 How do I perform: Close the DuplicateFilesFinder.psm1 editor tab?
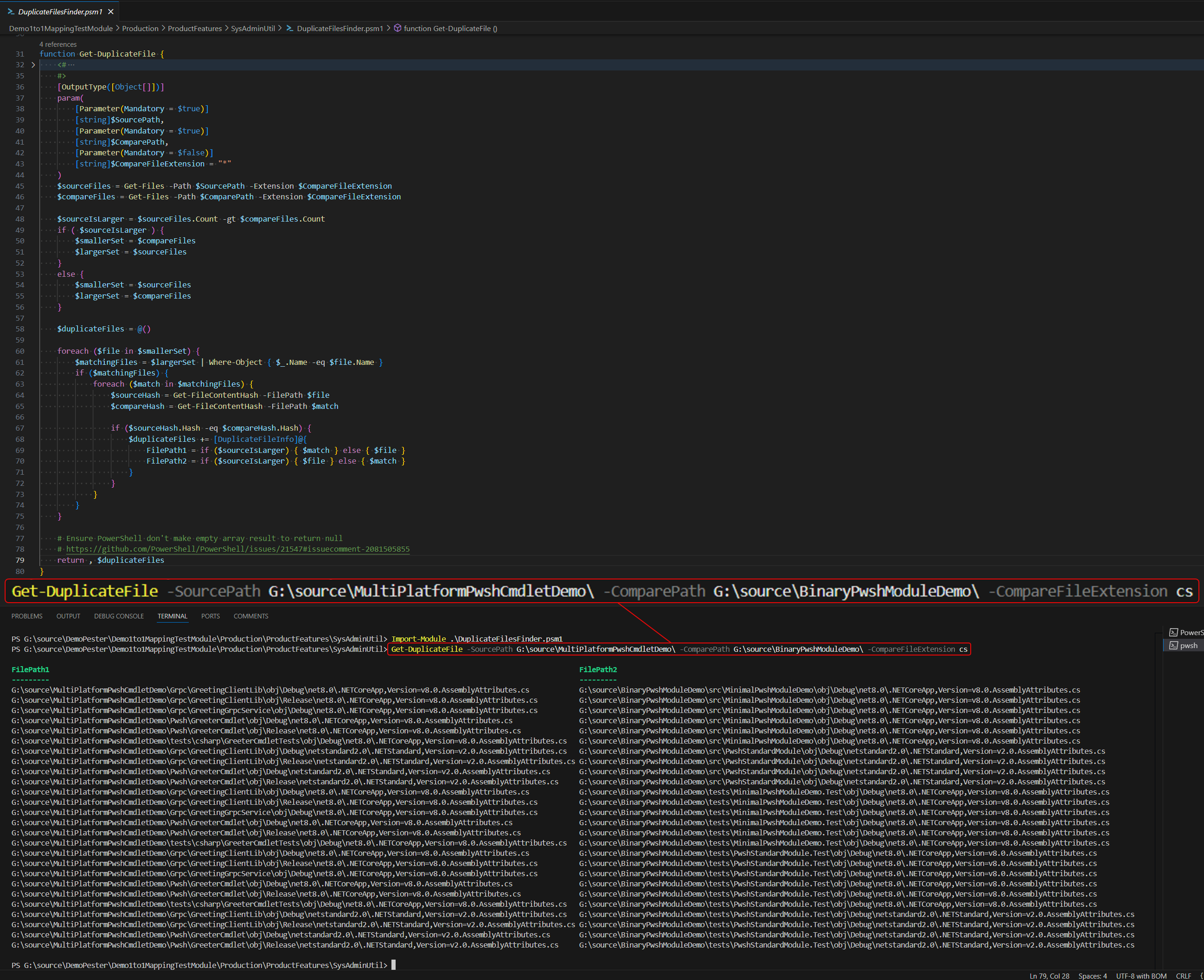(x=111, y=11)
